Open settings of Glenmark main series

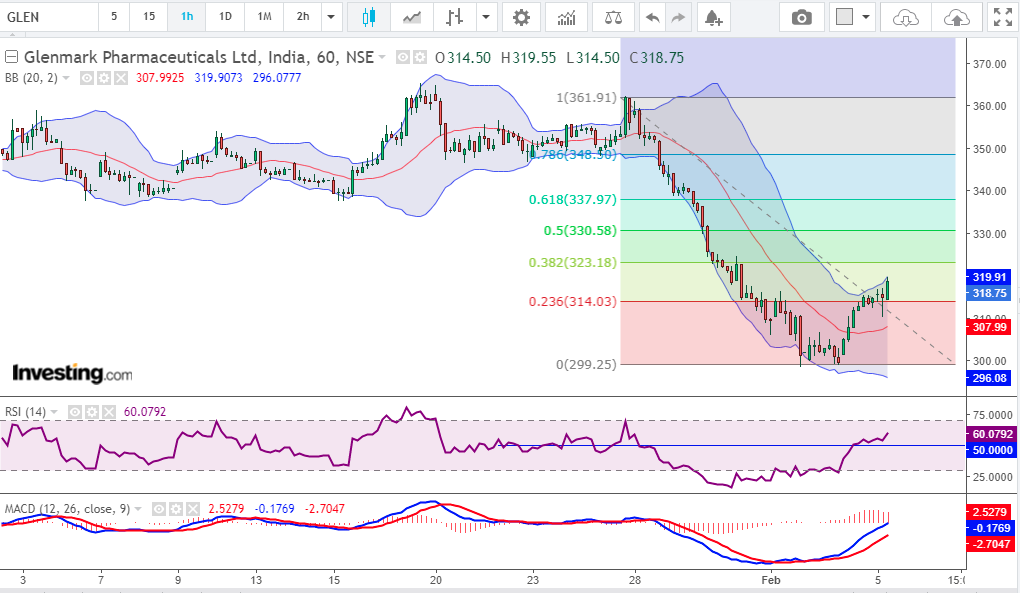tap(420, 58)
